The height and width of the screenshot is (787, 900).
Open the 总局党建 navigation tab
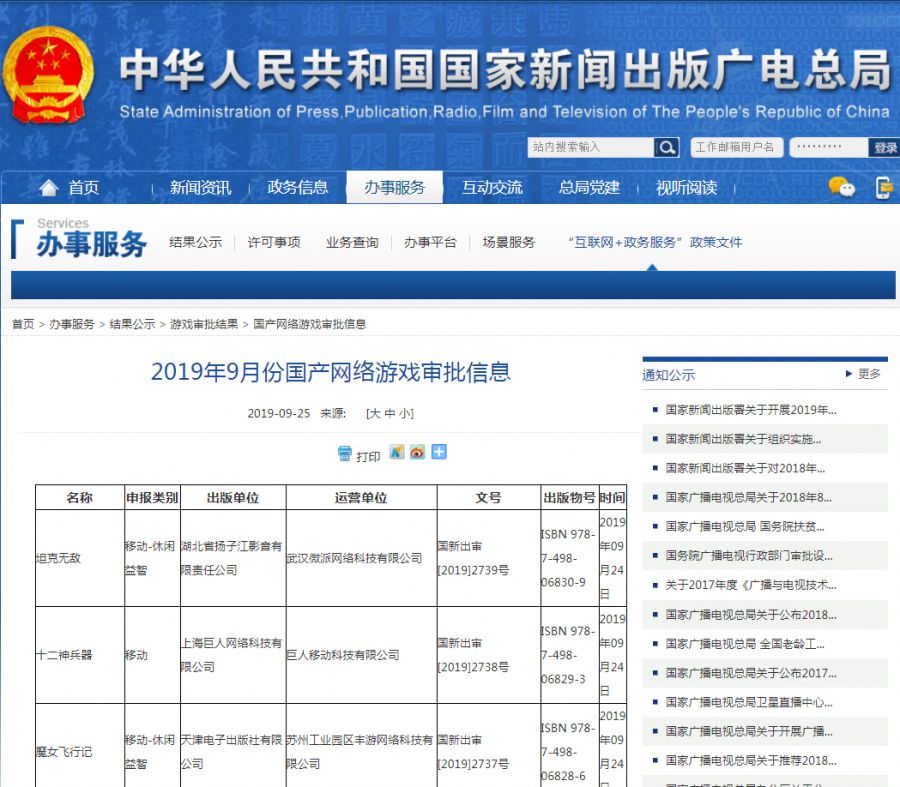[589, 188]
